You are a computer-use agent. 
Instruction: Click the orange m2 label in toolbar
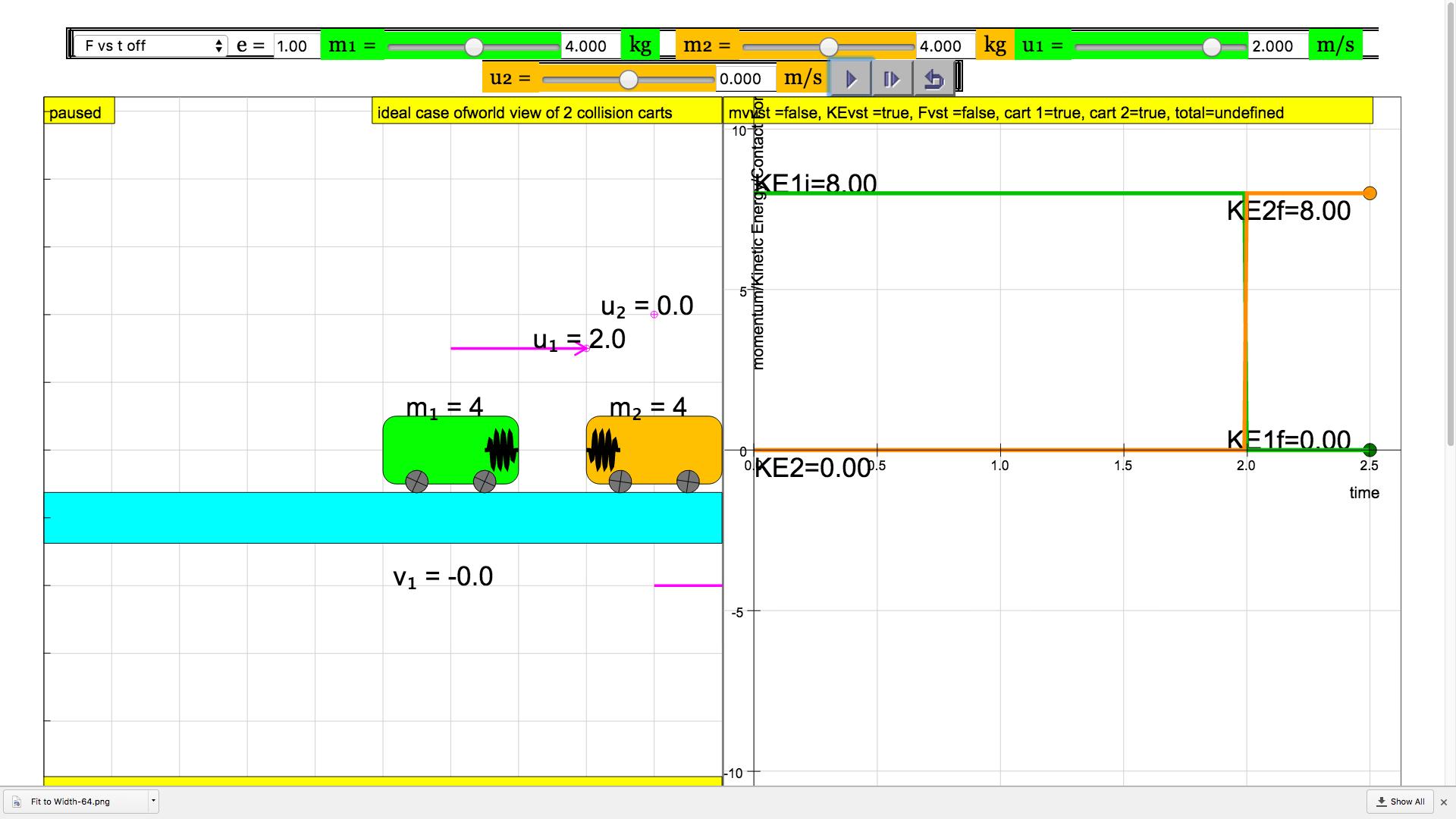(707, 45)
